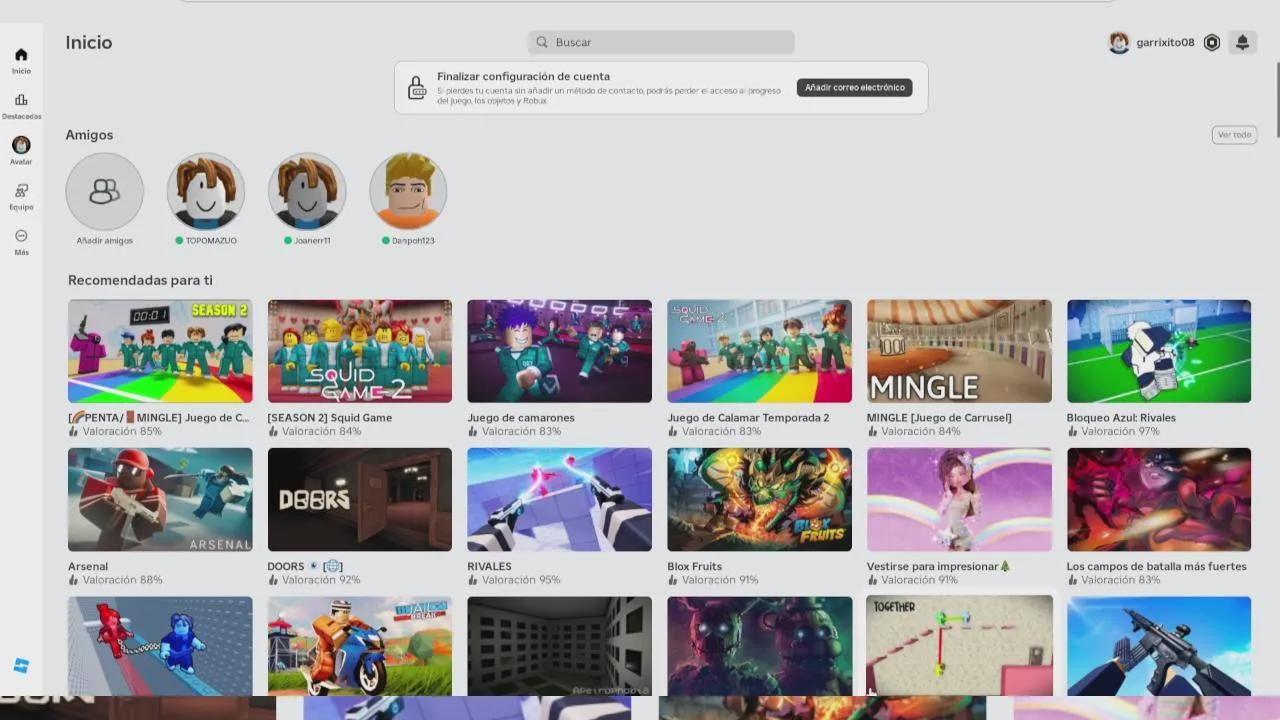1280x720 pixels.
Task: Open the RIVALES game title link
Action: pyautogui.click(x=489, y=566)
